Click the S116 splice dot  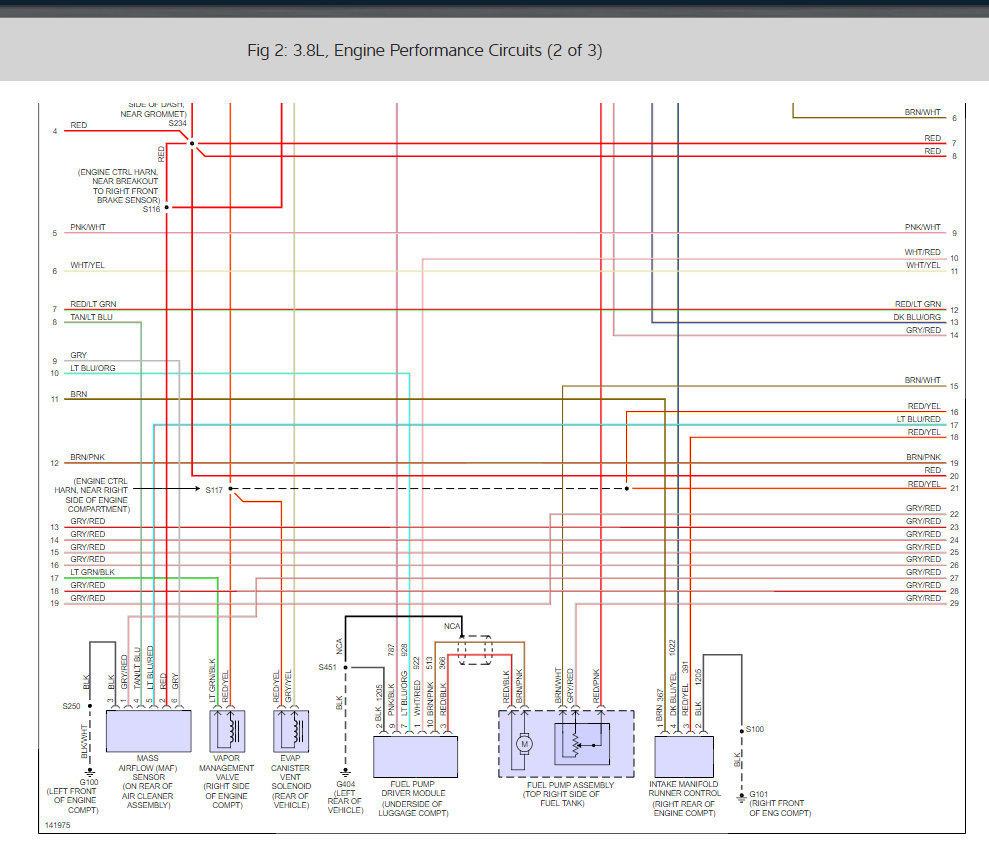coord(167,207)
